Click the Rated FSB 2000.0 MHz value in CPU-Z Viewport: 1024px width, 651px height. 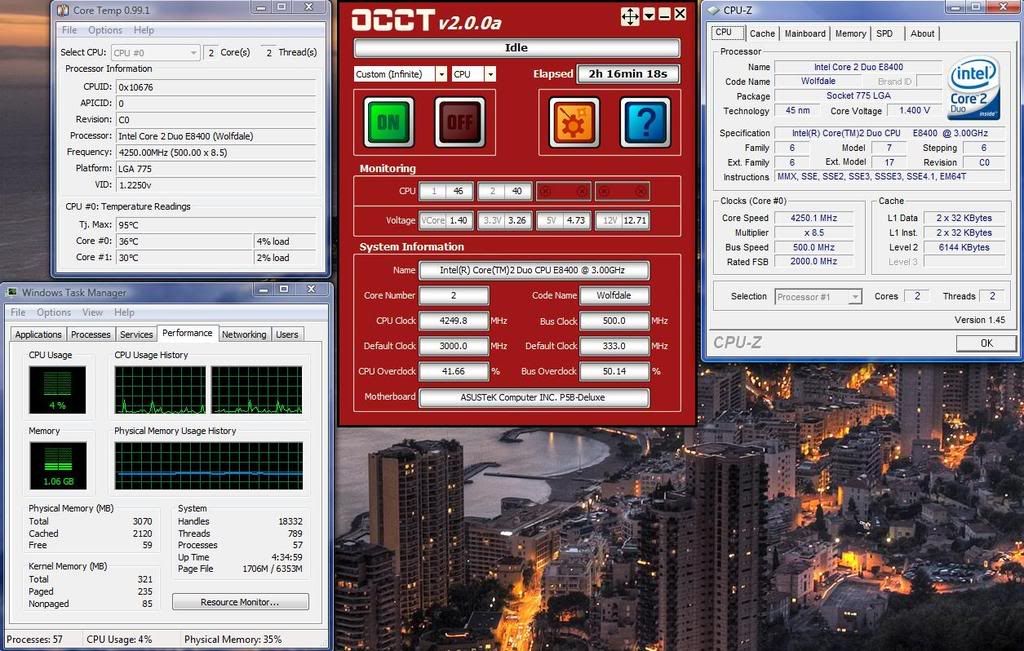coord(814,261)
